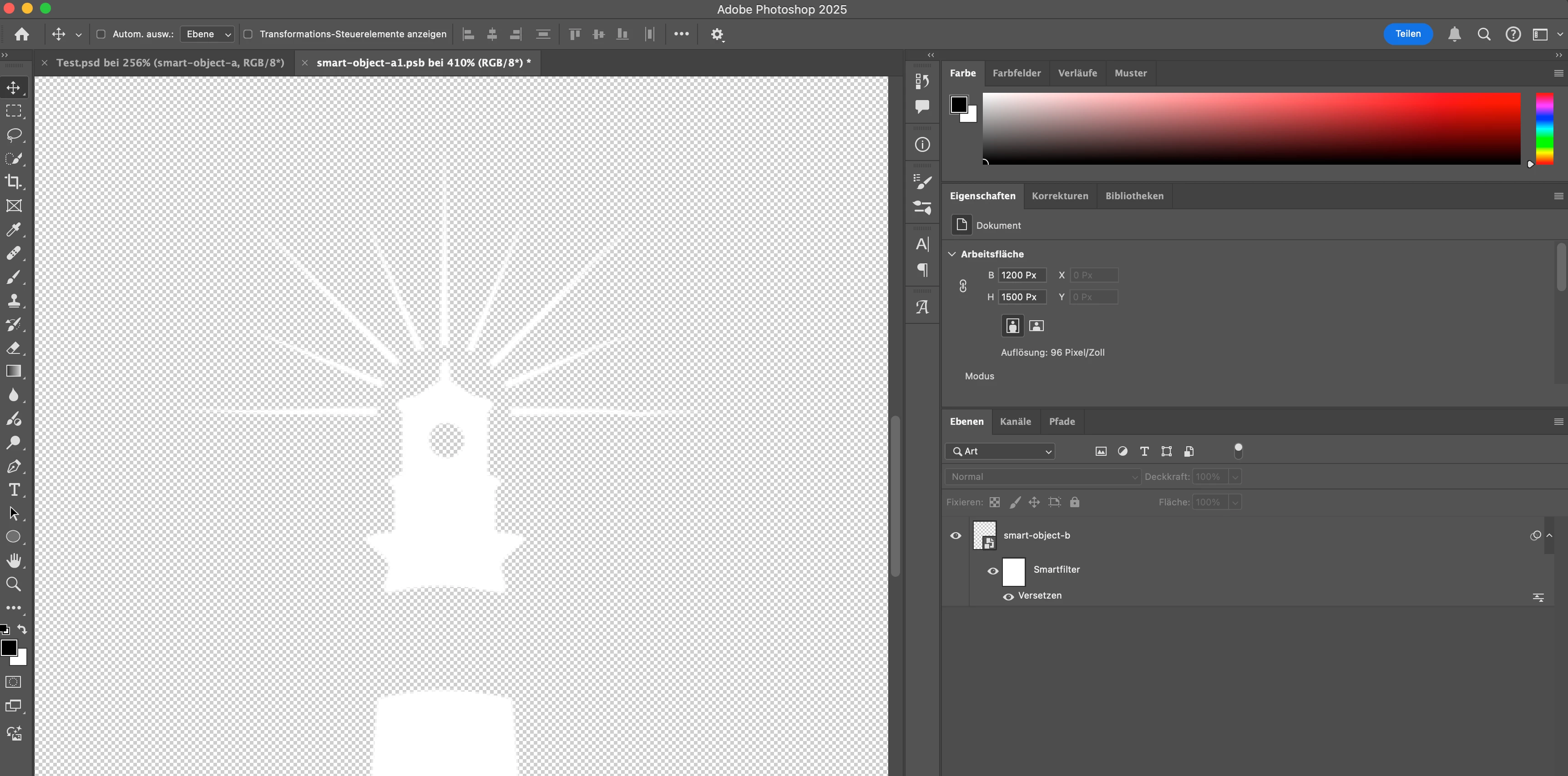Viewport: 1568px width, 776px height.
Task: Pick the Eyedropper tool
Action: [x=13, y=229]
